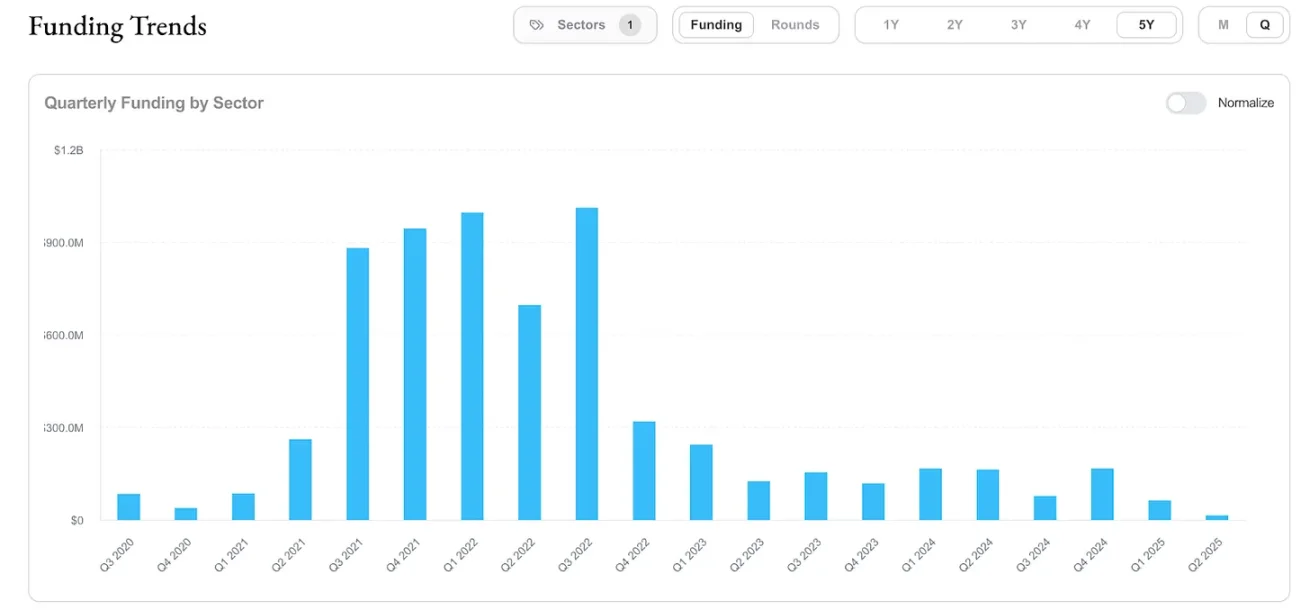This screenshot has width=1310, height=610.
Task: Choose the 3Y time range
Action: [x=1018, y=25]
